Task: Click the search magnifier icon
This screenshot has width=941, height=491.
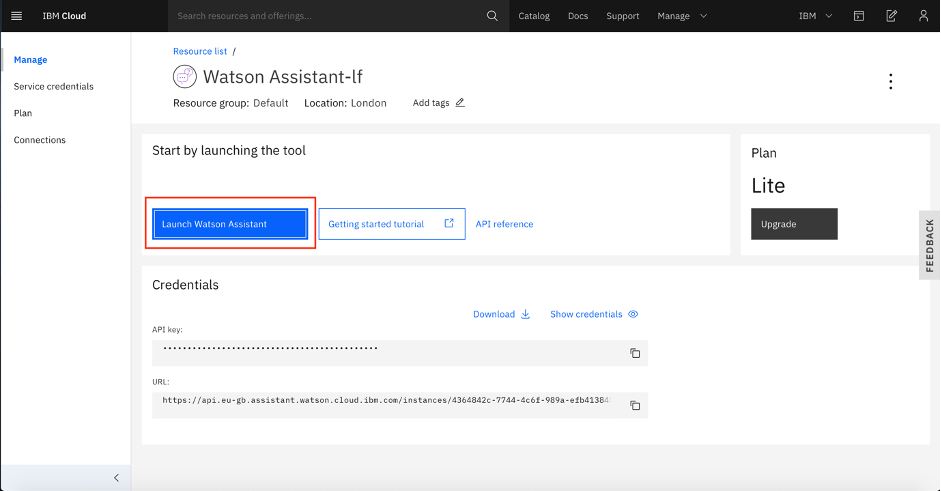Action: coord(492,16)
